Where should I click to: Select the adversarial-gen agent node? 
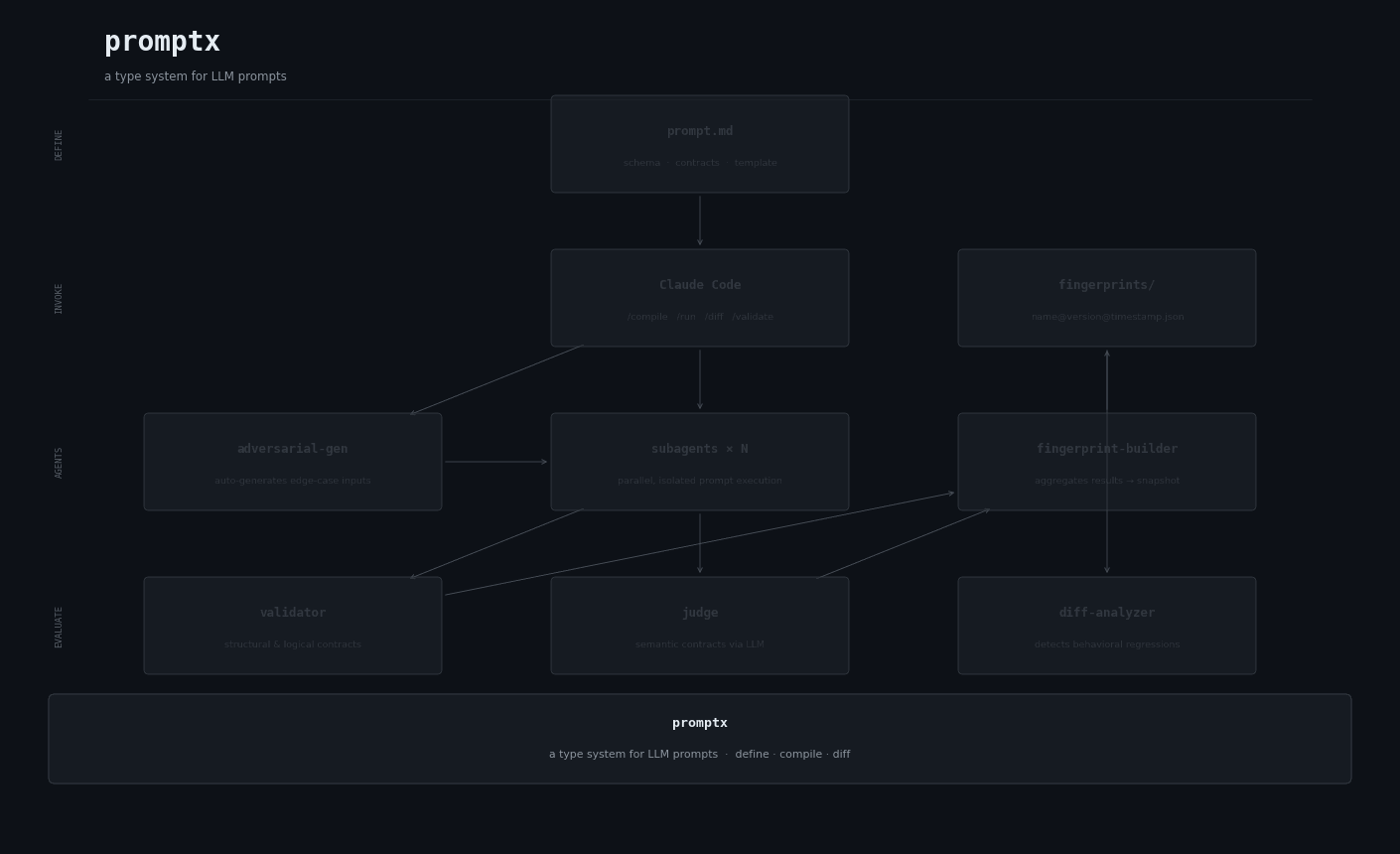pyautogui.click(x=293, y=462)
